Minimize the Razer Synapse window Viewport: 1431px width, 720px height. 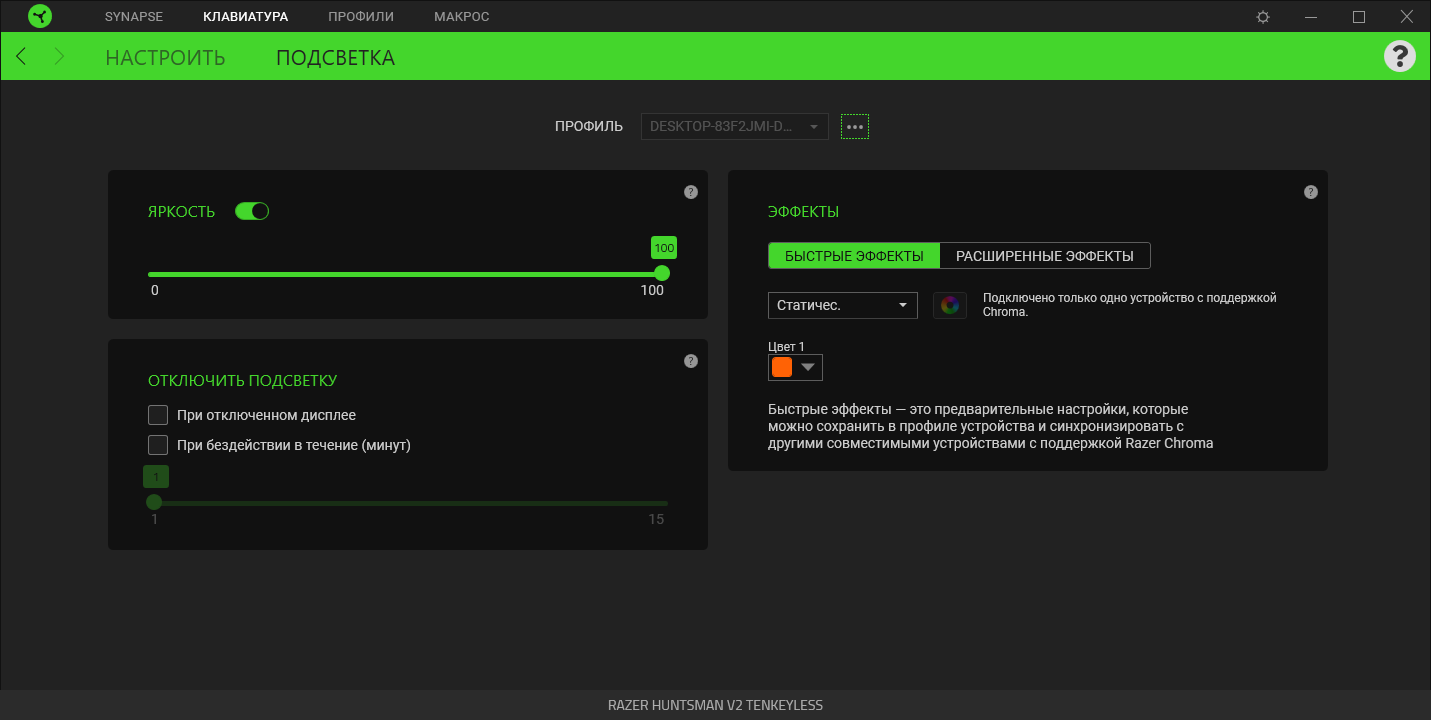[x=1311, y=17]
